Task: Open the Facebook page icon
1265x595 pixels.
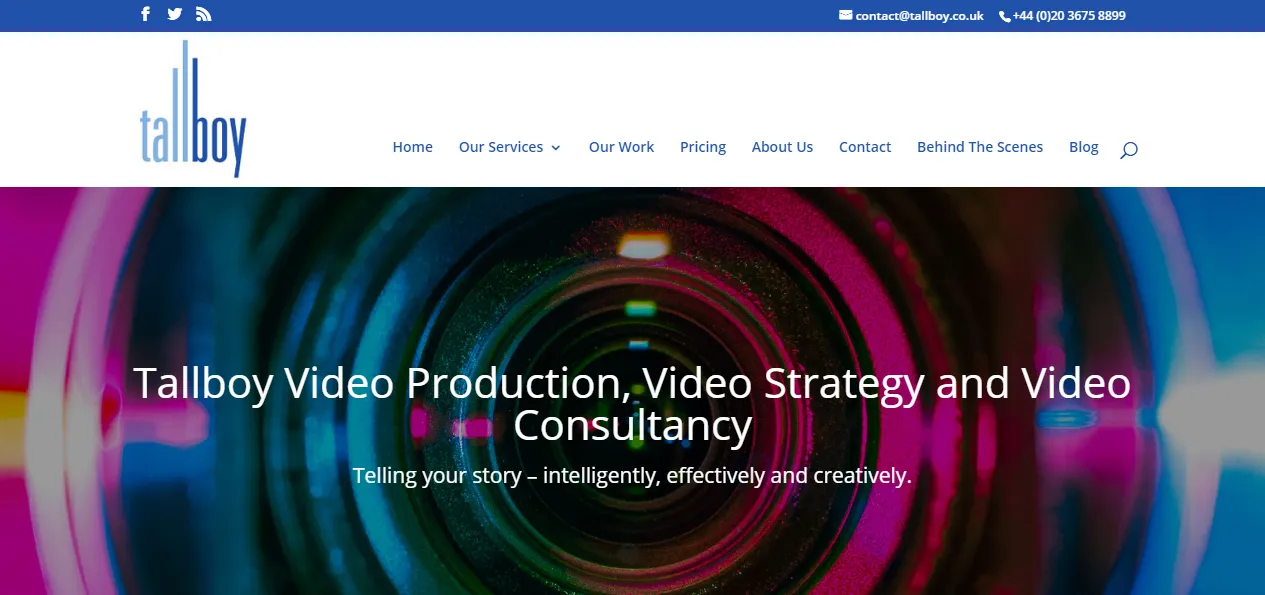Action: click(x=146, y=14)
